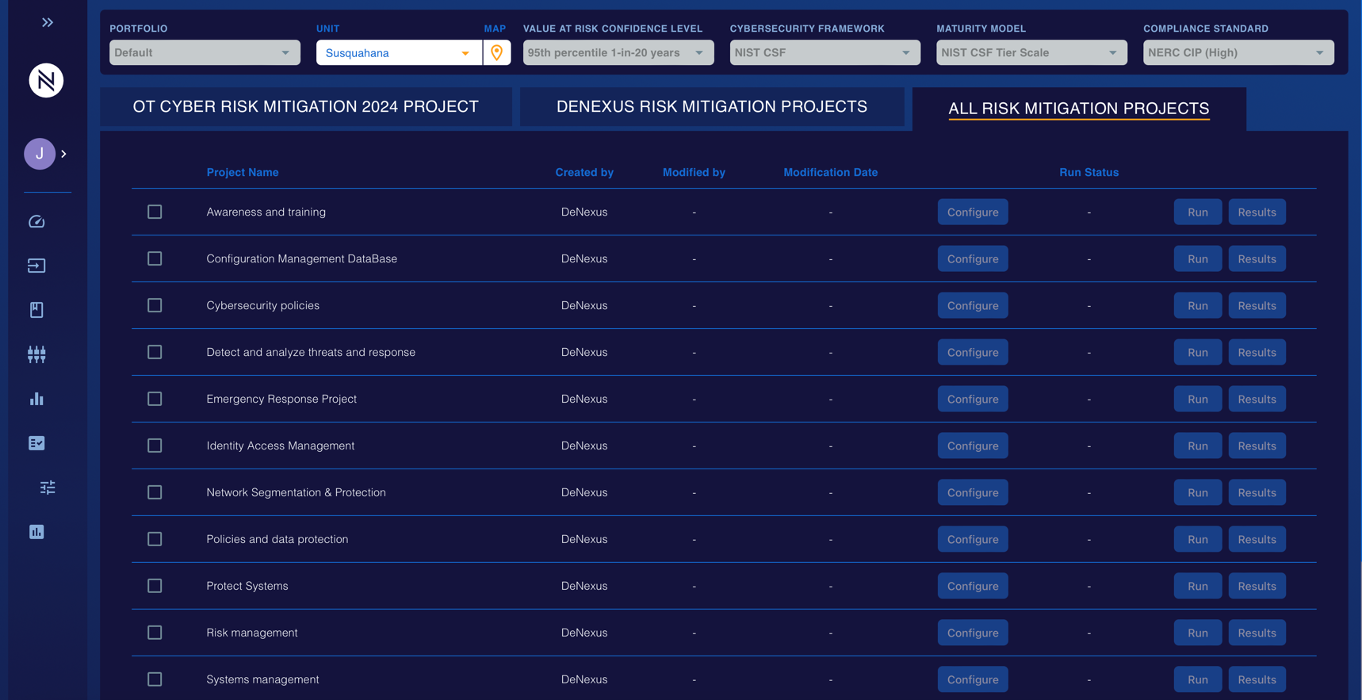This screenshot has height=700, width=1362.
Task: Expand the Compliance Standard dropdown
Action: 1237,53
